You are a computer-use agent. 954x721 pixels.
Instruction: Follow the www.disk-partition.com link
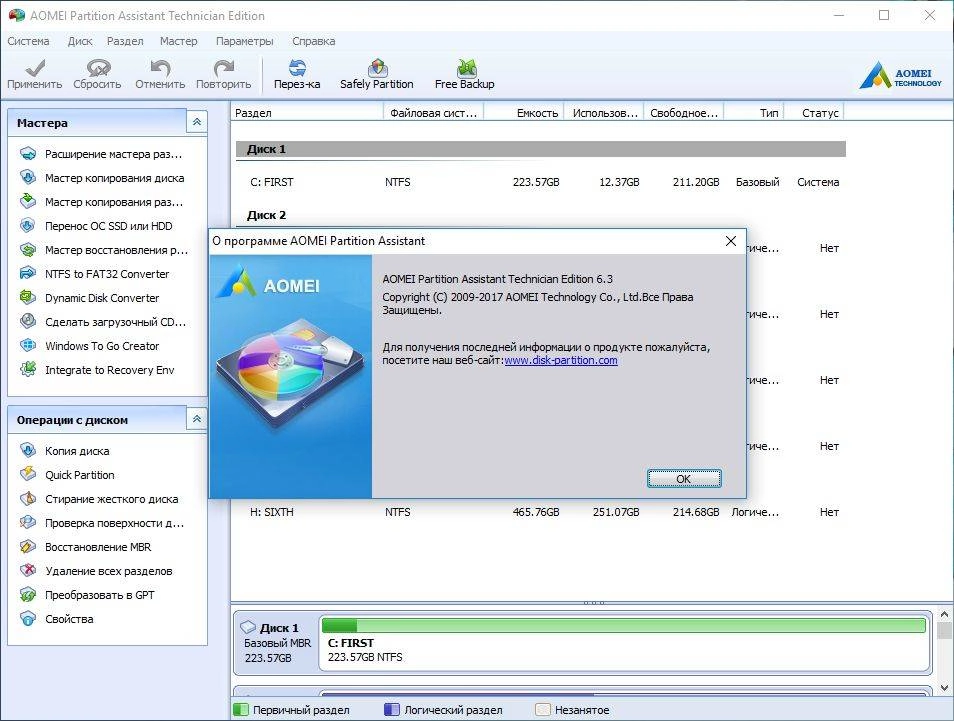[561, 360]
